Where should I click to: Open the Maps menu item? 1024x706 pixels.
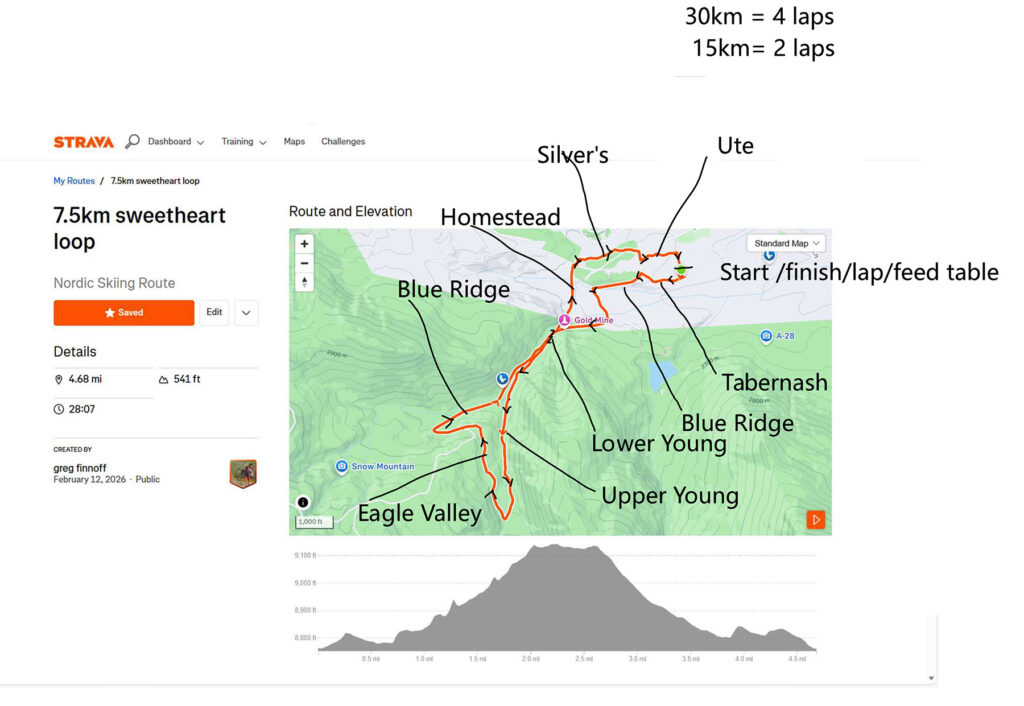click(294, 142)
